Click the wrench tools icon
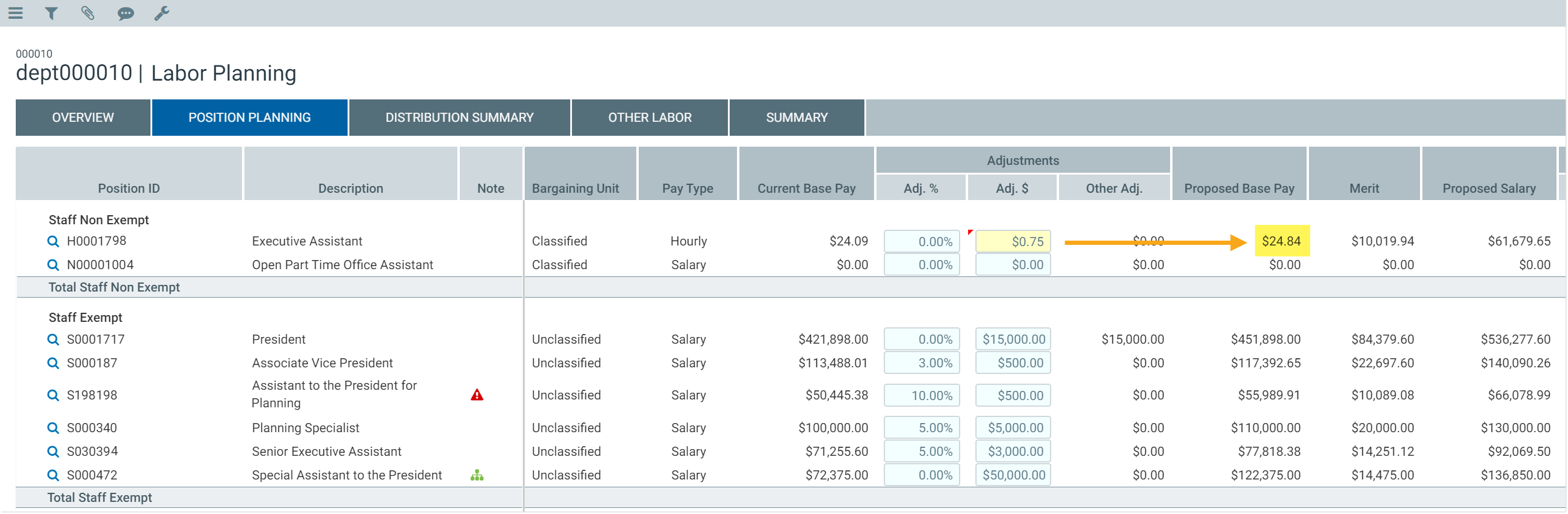Image resolution: width=1568 pixels, height=514 pixels. coord(161,13)
